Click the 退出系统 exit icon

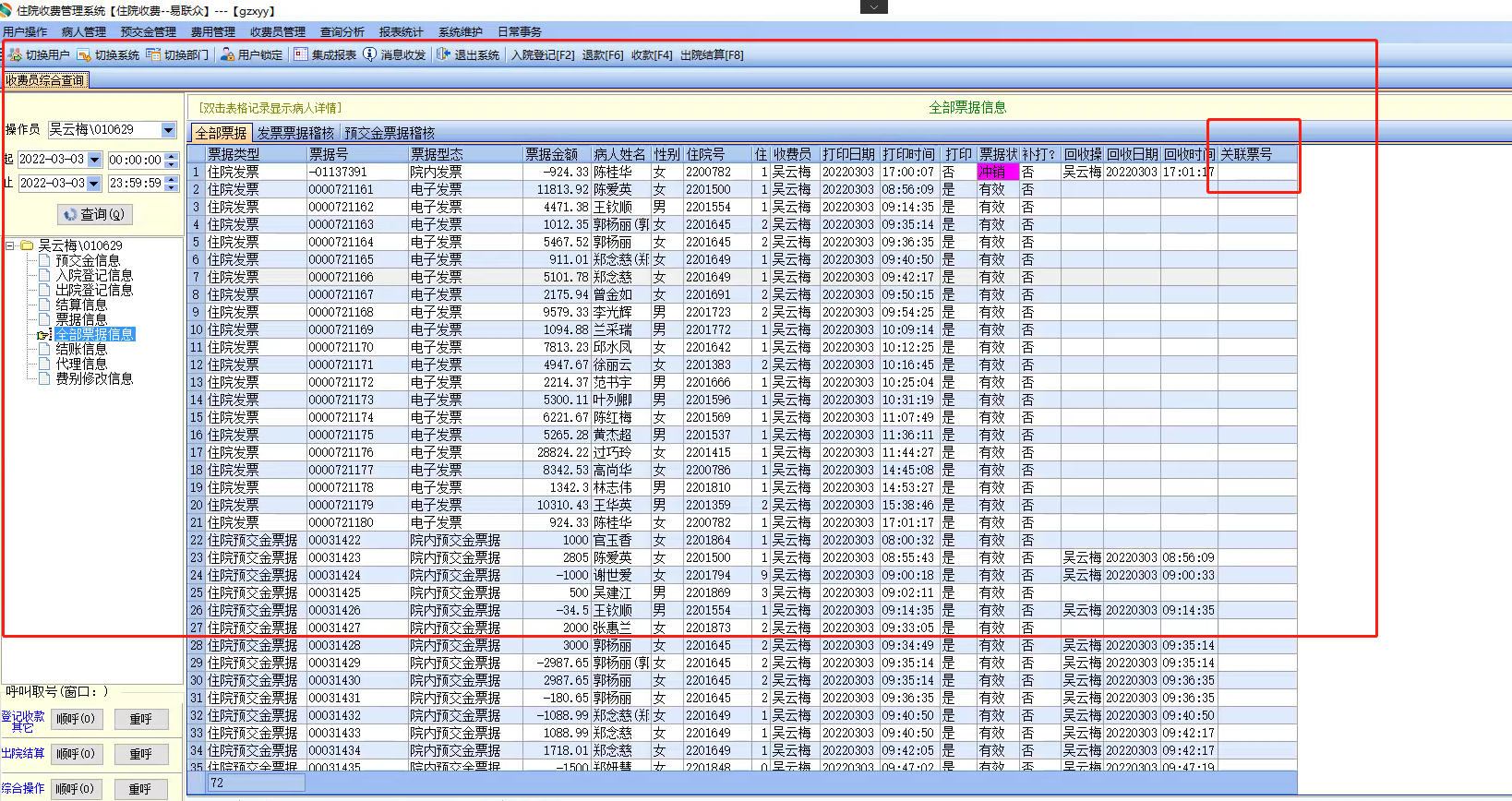point(444,54)
